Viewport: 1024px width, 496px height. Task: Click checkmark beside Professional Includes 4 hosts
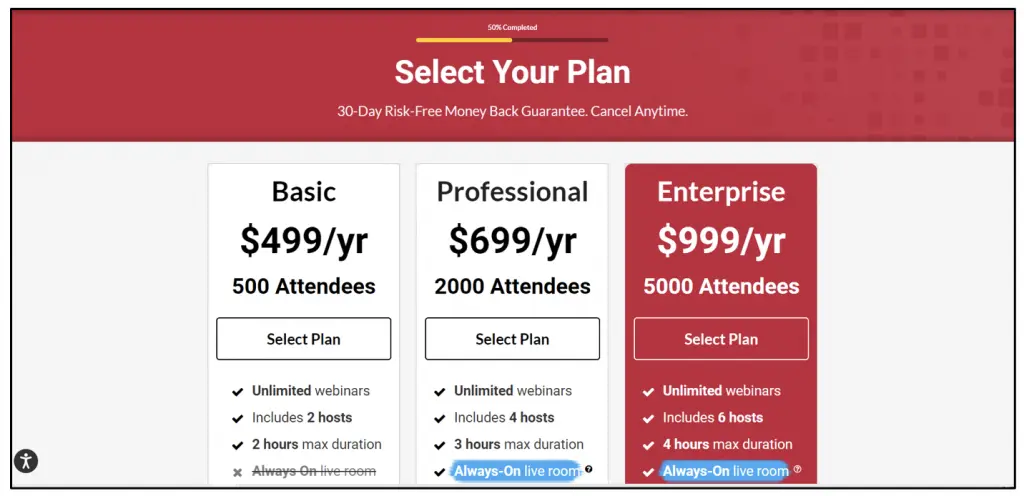pyautogui.click(x=440, y=418)
